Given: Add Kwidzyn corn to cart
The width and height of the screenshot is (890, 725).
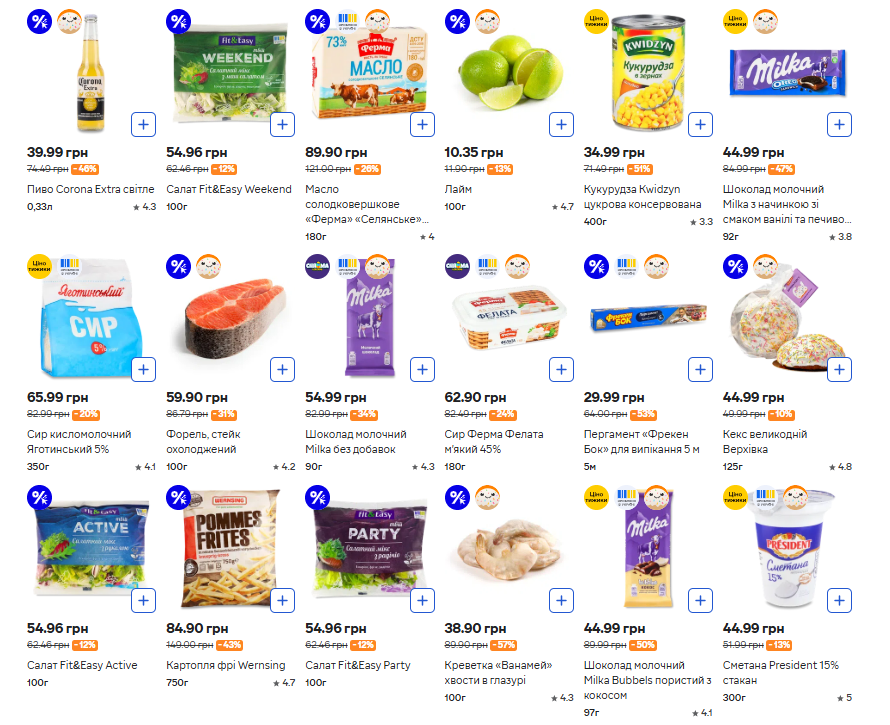Looking at the screenshot, I should click(700, 125).
